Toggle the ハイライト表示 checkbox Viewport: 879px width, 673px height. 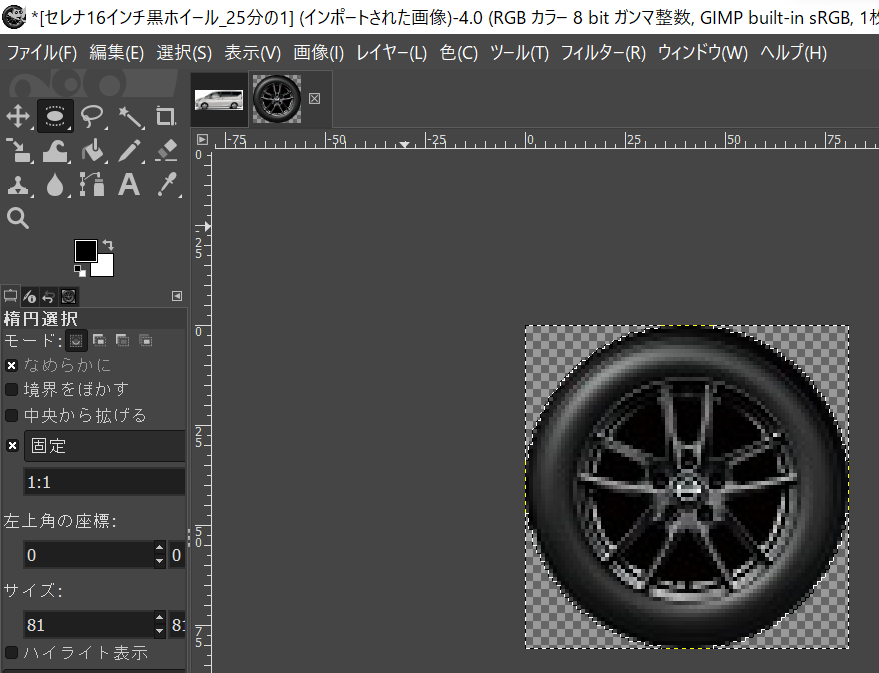pos(12,653)
